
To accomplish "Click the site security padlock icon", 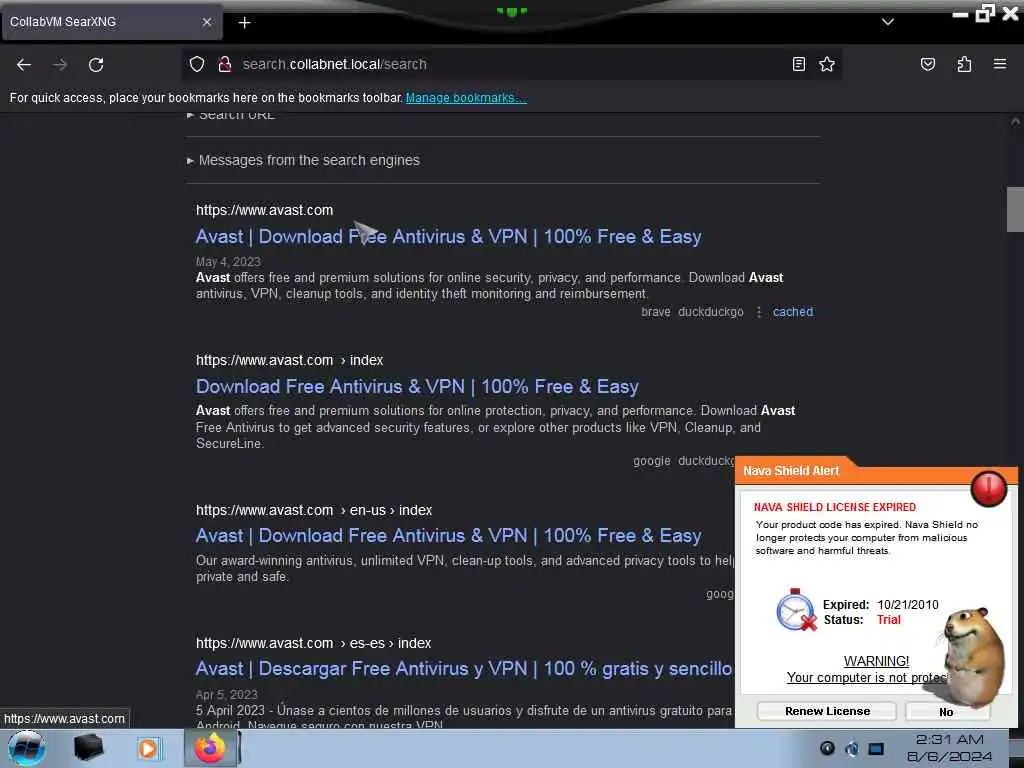I will (x=225, y=64).
